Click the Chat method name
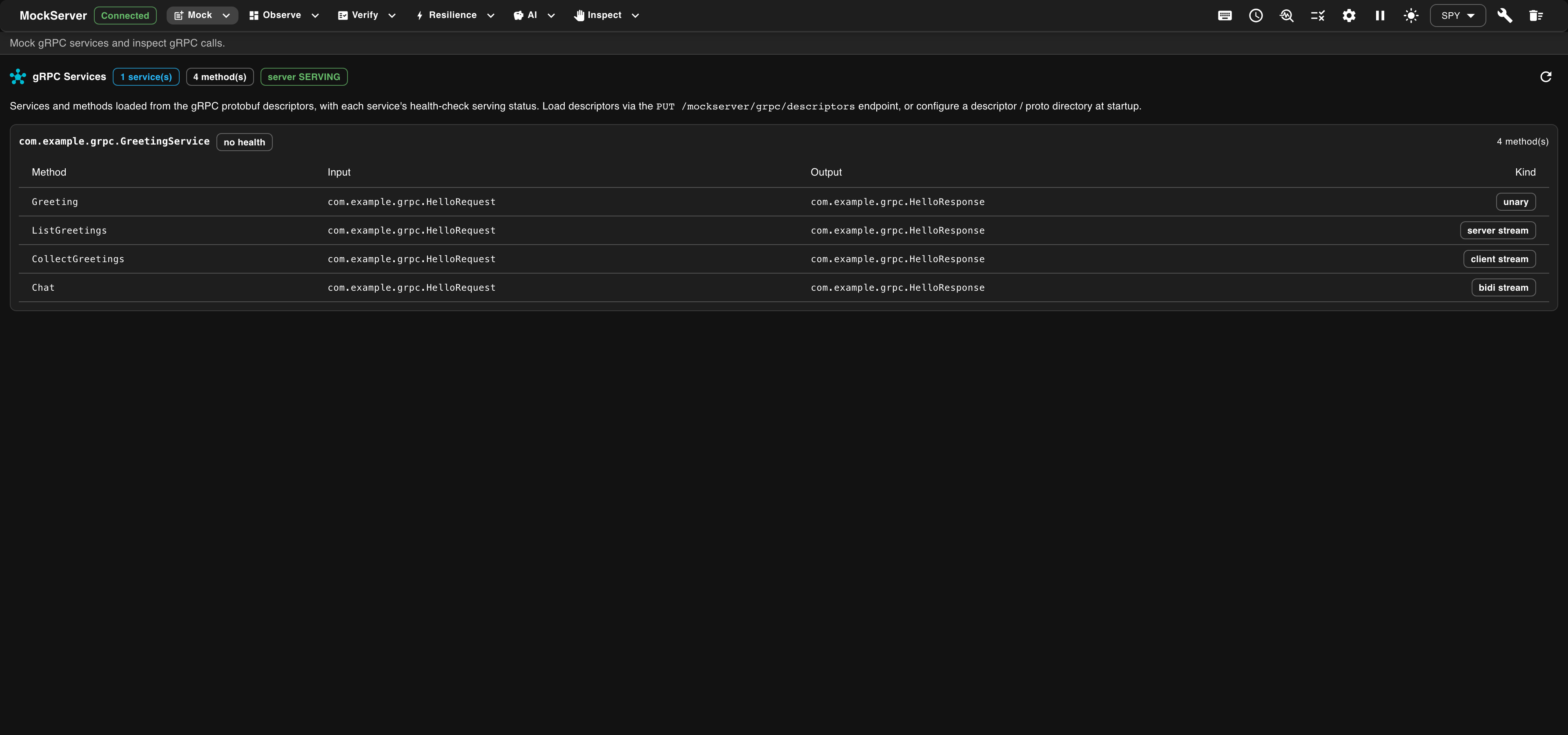This screenshot has height=735, width=1568. click(x=43, y=288)
